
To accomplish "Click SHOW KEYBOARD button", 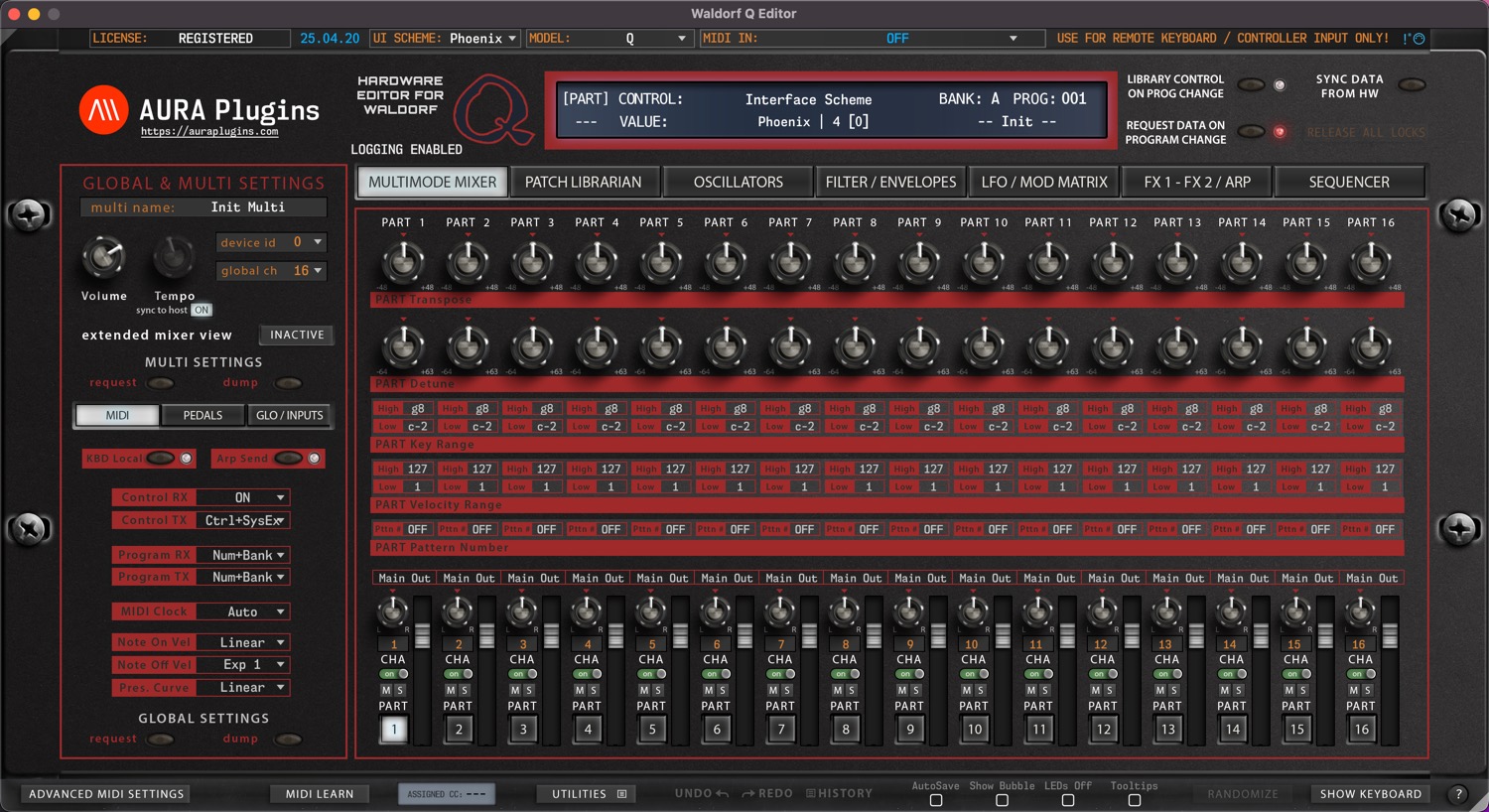I will [x=1371, y=794].
